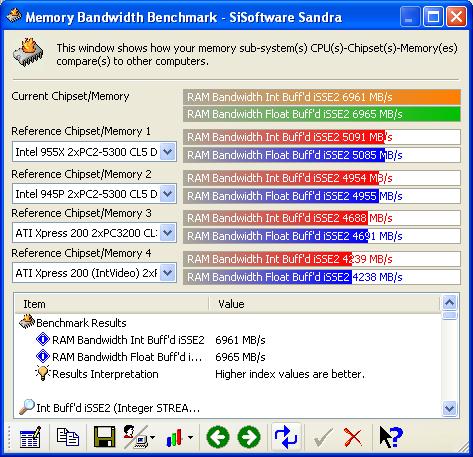
Task: Open the module options table icon
Action: point(30,437)
